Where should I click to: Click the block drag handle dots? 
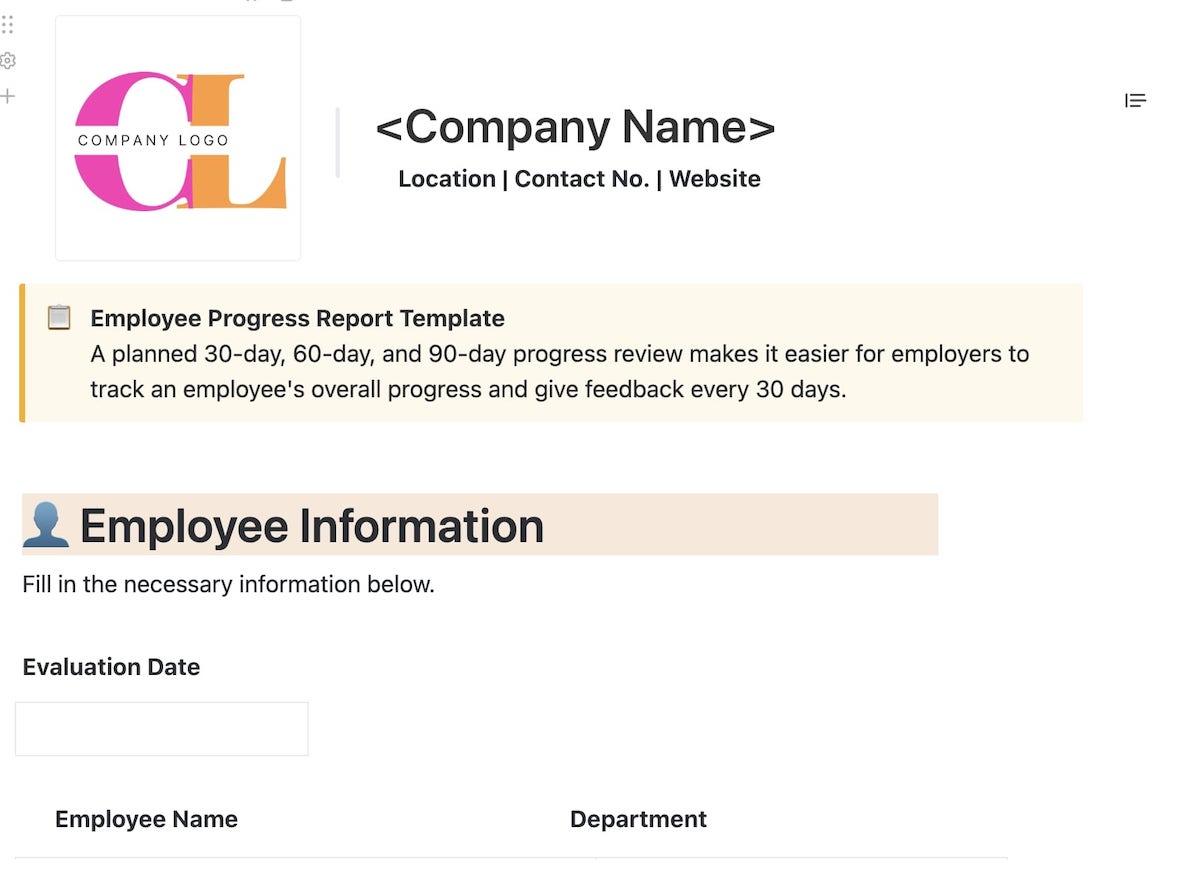(x=7, y=25)
